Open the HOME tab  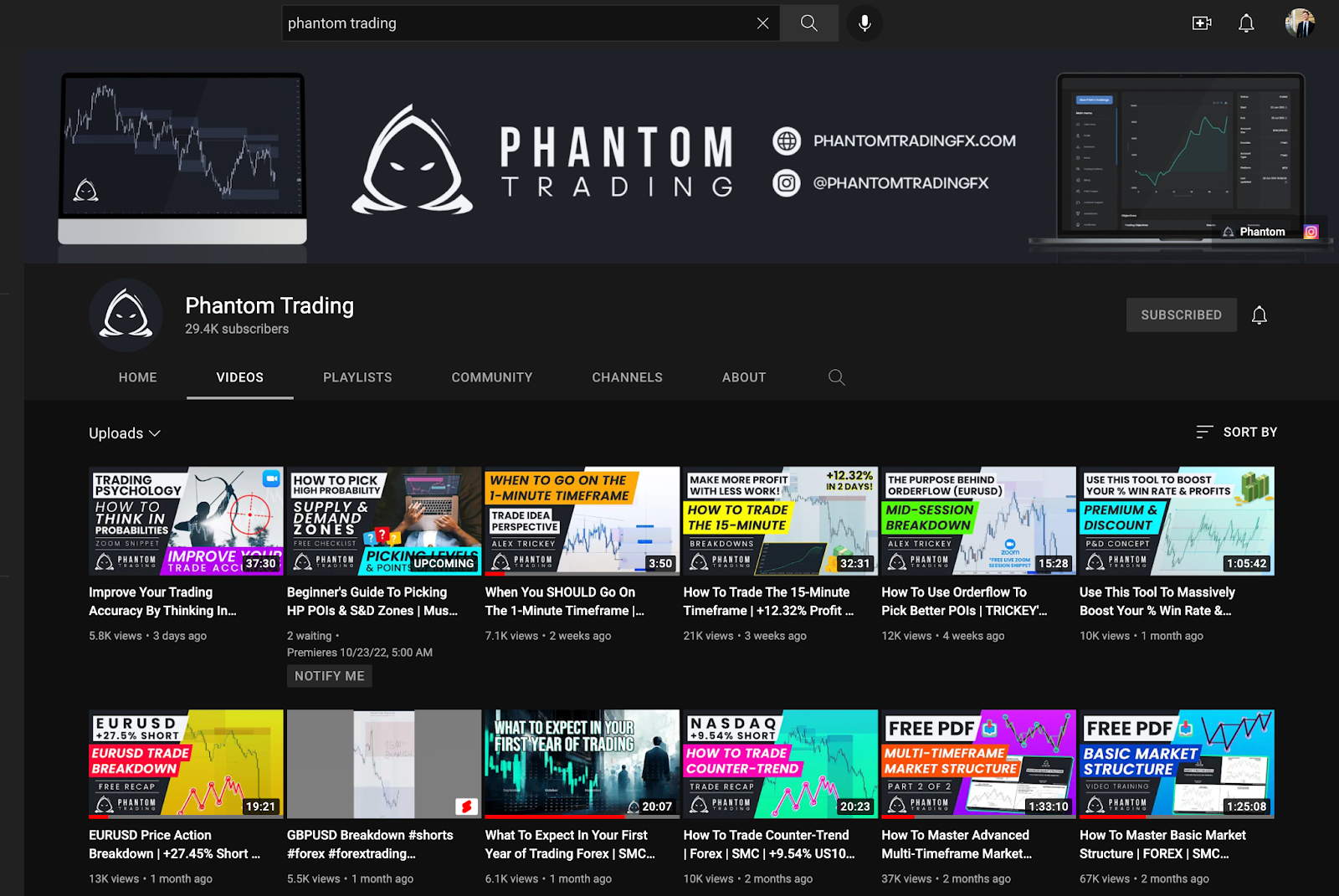pos(138,377)
